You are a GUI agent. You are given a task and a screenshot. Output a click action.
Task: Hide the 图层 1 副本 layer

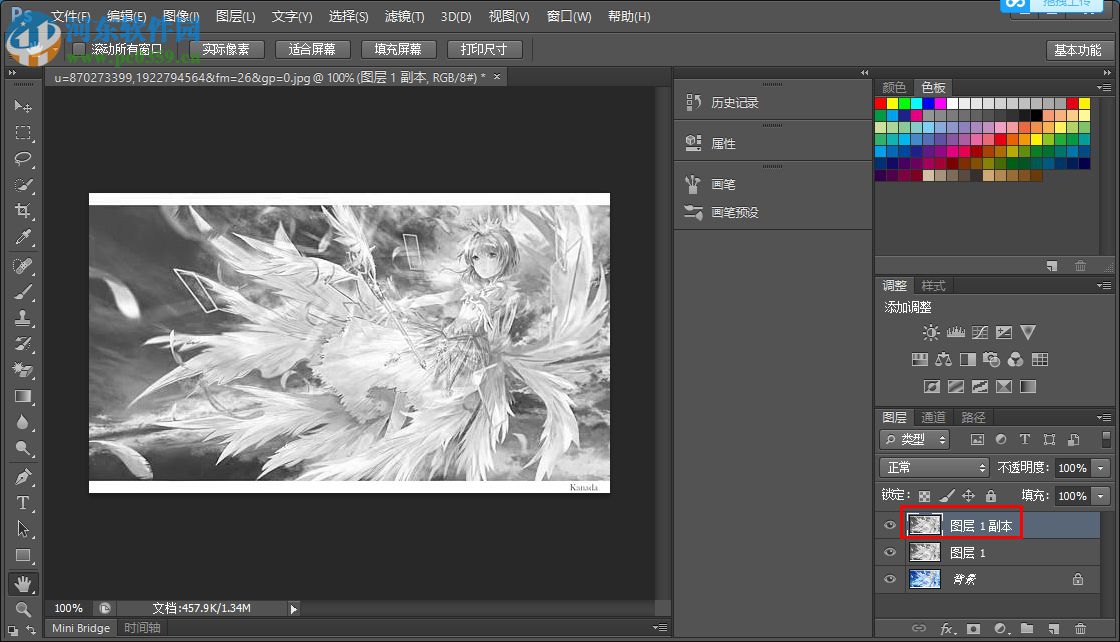[x=889, y=525]
